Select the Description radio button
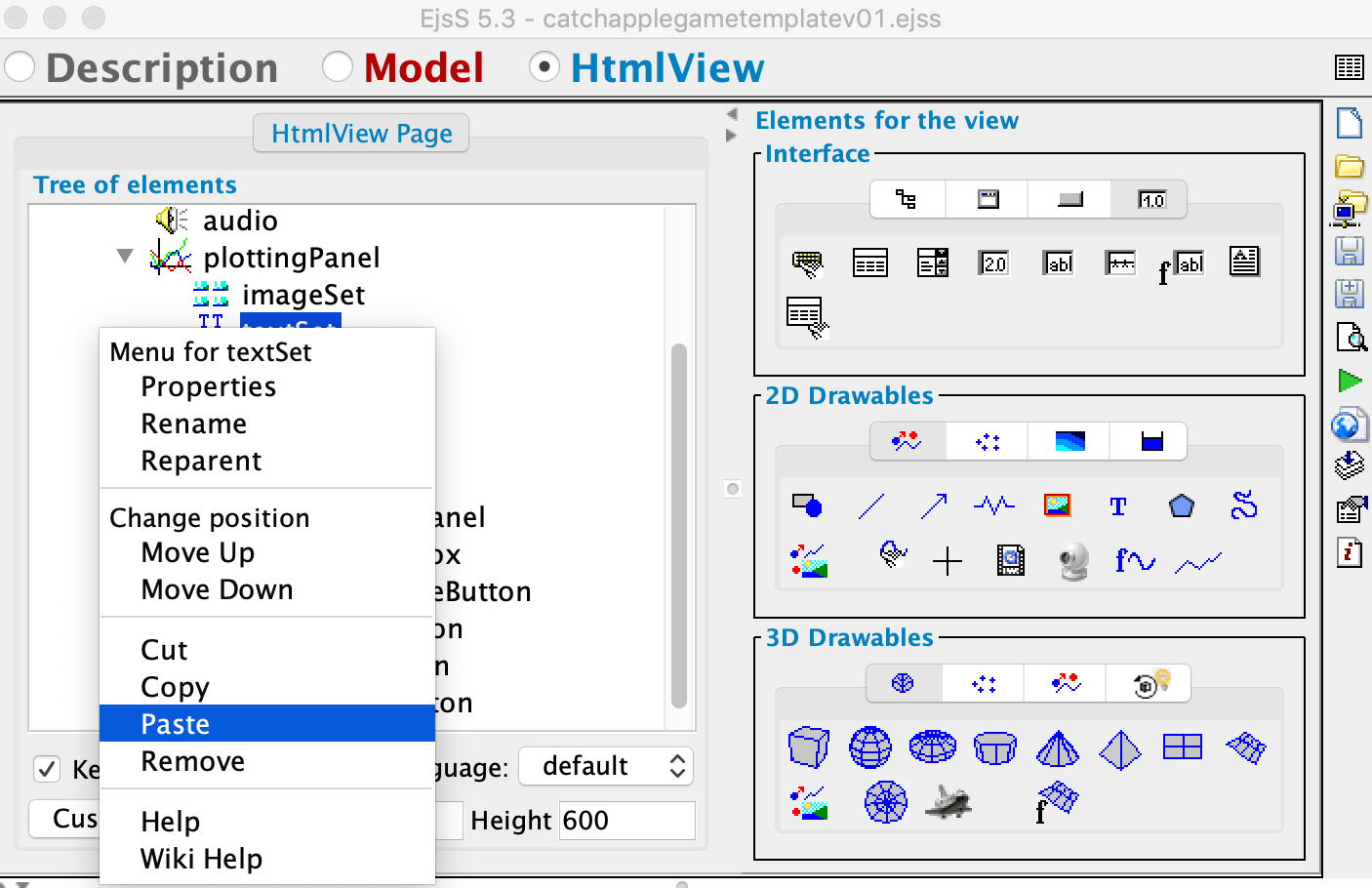Screen dimensions: 1372x888 point(20,67)
